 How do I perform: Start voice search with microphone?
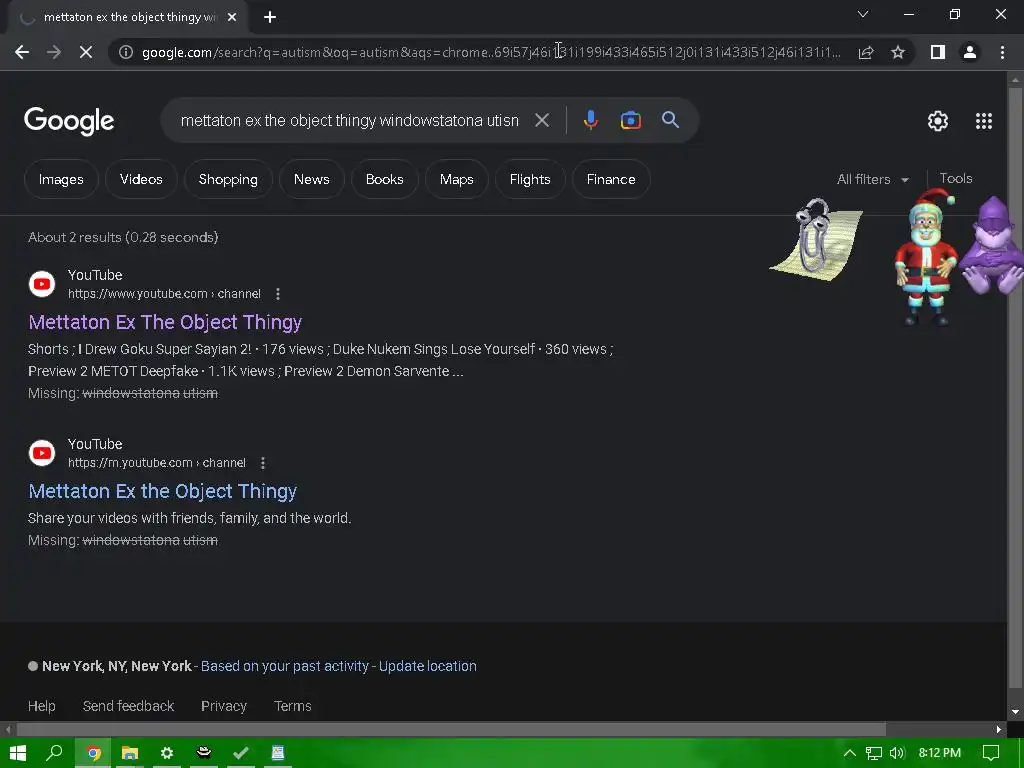click(x=590, y=120)
